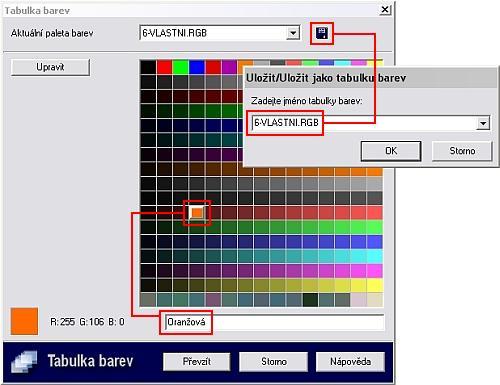Screen dimensions: 500x385
Task: Click the floppy disk save palette icon
Action: (322, 33)
